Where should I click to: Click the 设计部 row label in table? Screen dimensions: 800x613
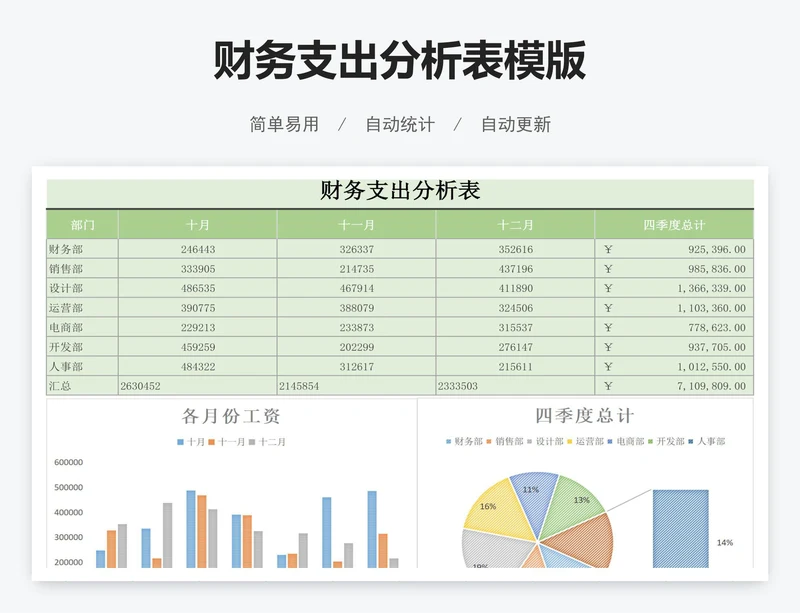[66, 288]
